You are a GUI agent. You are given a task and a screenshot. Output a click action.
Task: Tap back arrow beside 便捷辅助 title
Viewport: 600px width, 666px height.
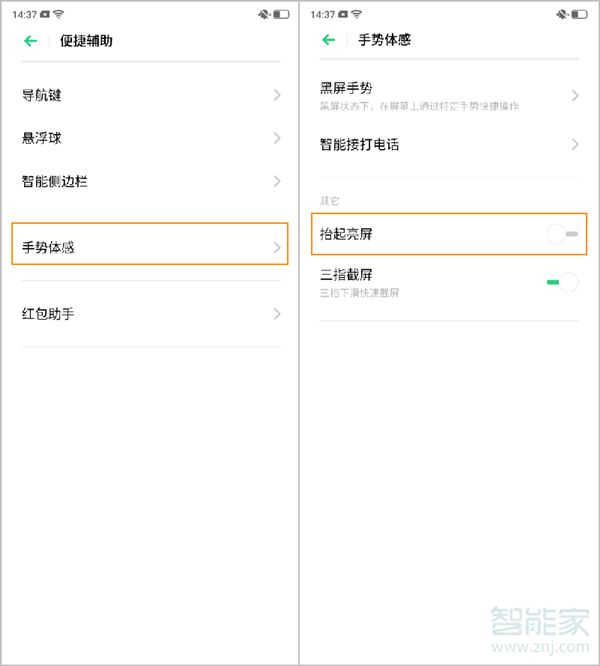tap(31, 41)
